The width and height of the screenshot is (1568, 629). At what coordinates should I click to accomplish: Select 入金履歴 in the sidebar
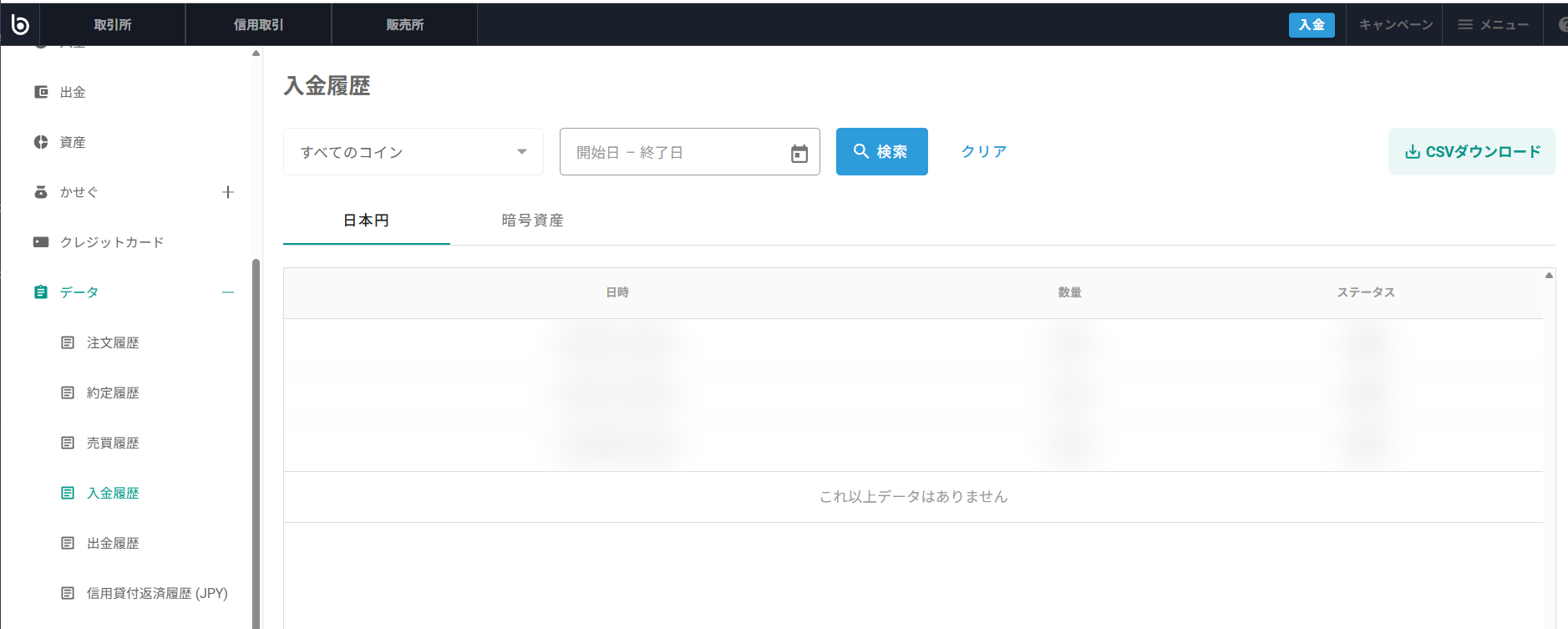click(x=113, y=493)
